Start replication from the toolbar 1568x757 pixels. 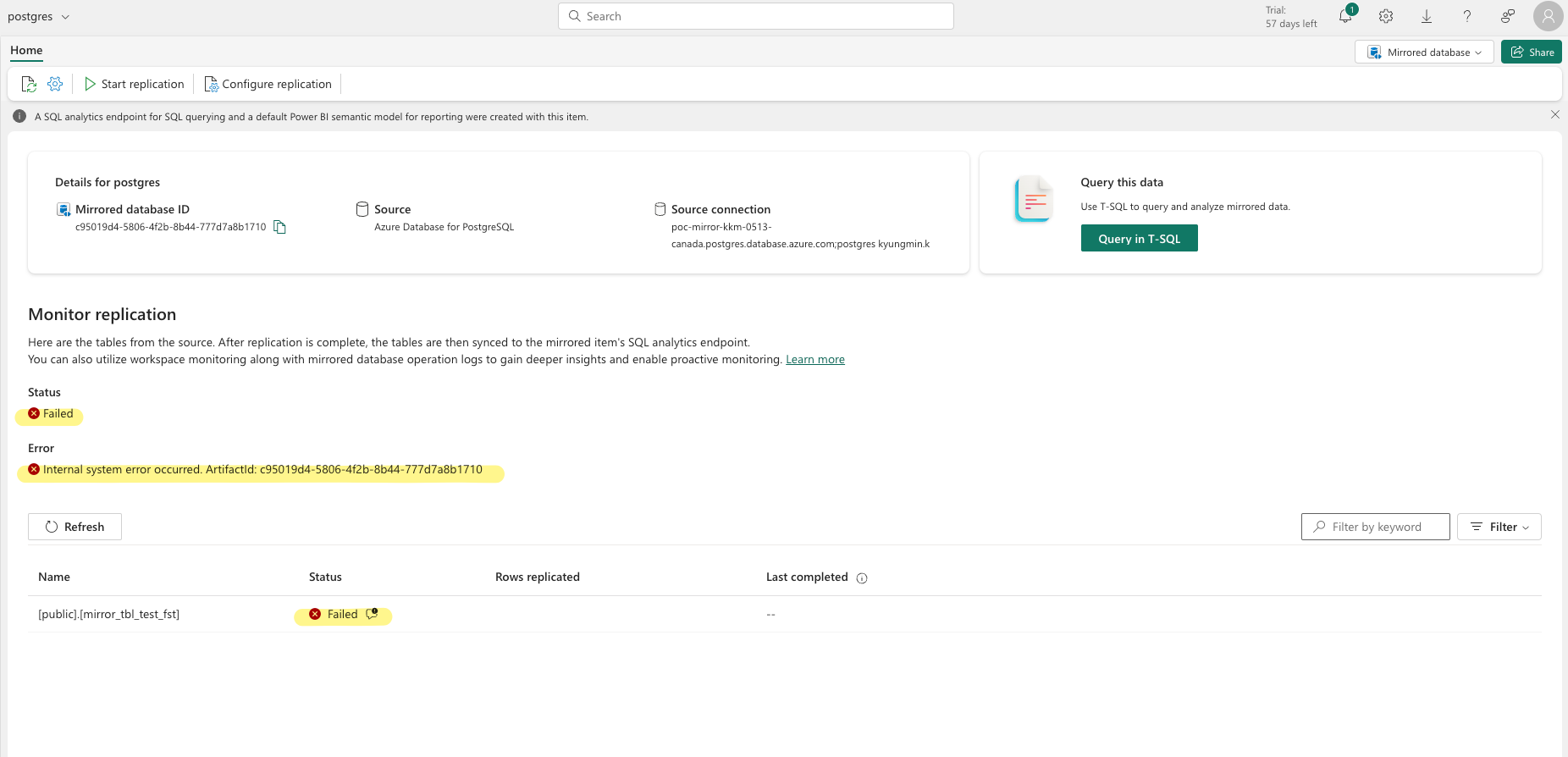tap(134, 84)
